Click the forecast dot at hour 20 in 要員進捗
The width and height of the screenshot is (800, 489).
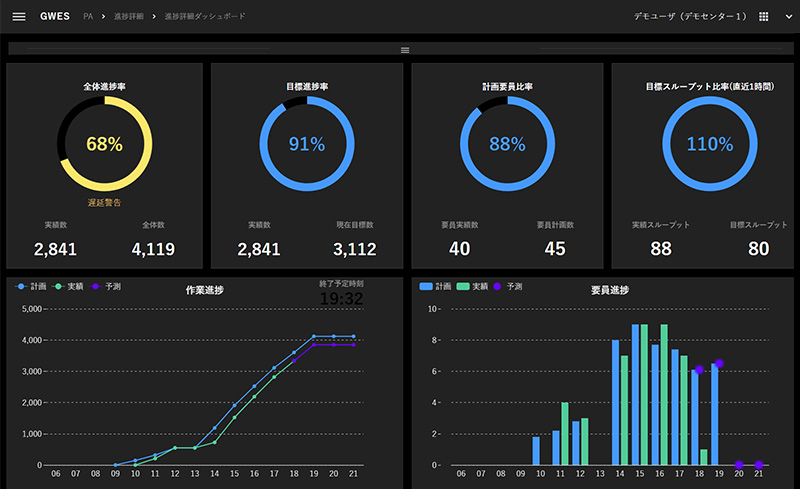[739, 464]
